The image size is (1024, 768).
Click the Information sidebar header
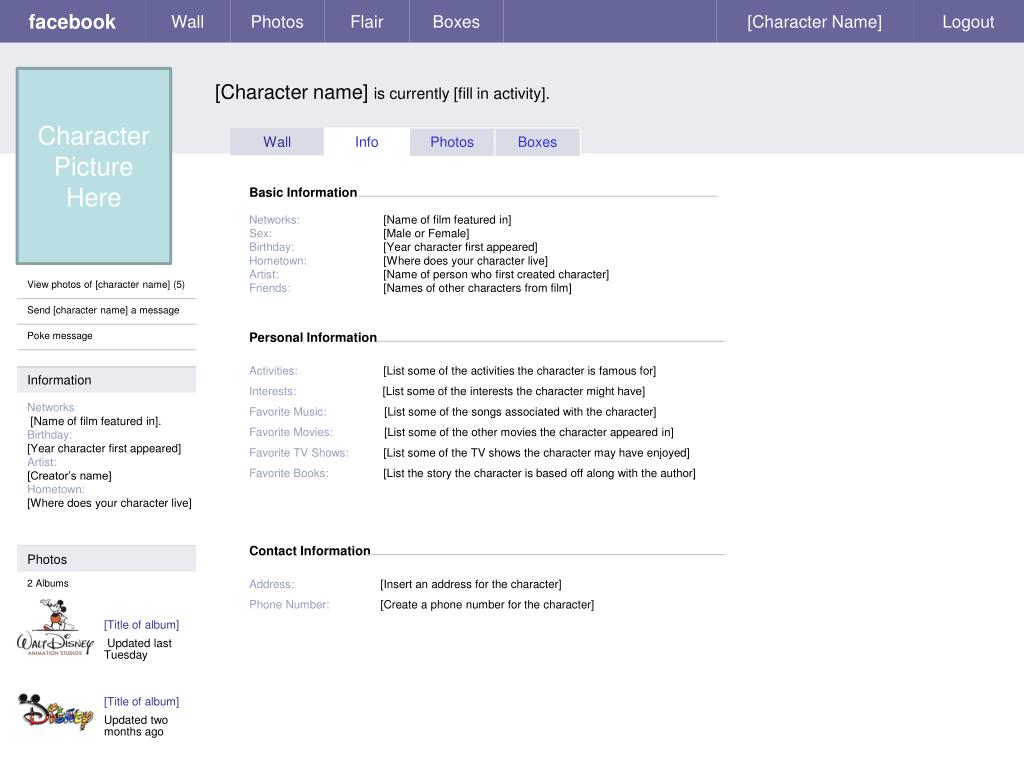pyautogui.click(x=106, y=380)
